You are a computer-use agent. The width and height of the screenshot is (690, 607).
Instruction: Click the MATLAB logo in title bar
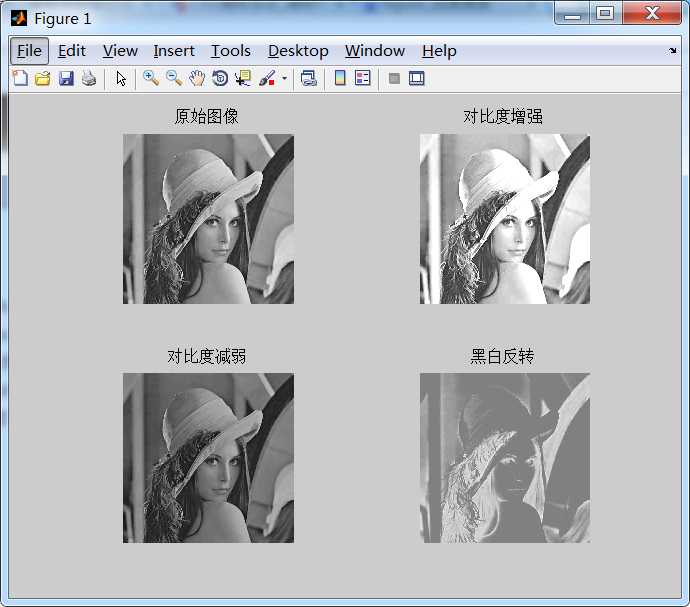[19, 18]
